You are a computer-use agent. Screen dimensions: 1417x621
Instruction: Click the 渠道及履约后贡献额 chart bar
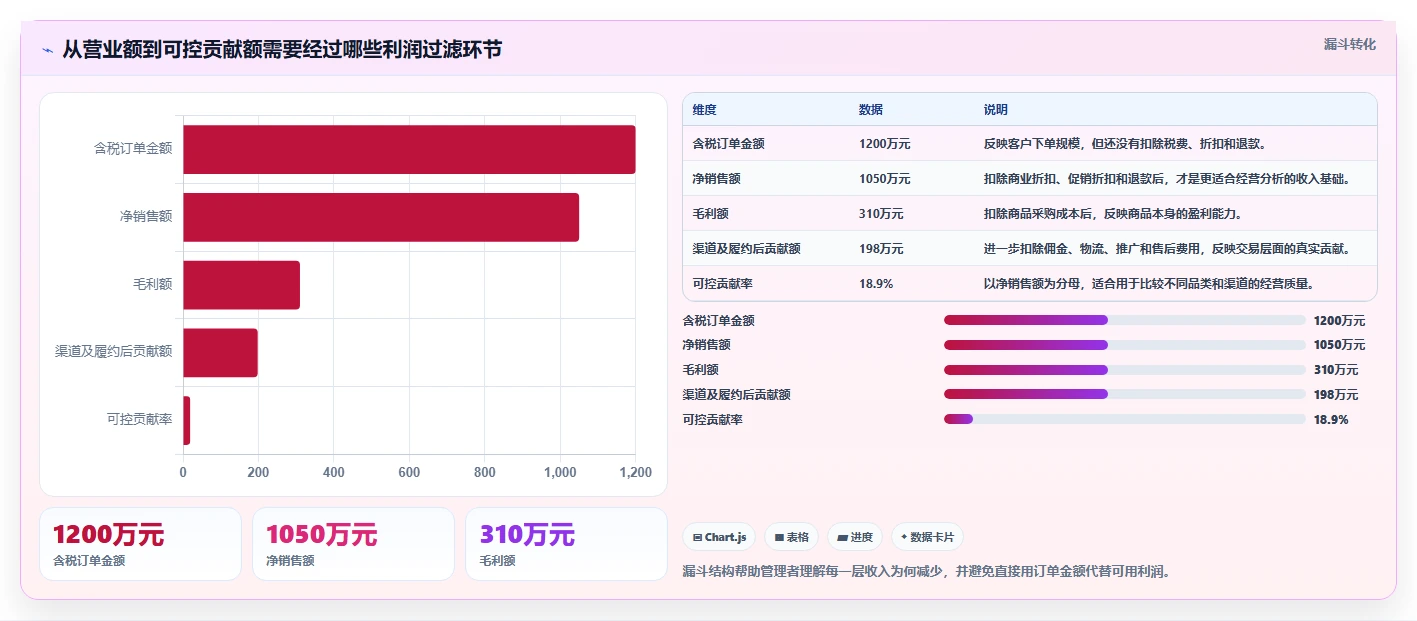tap(220, 352)
